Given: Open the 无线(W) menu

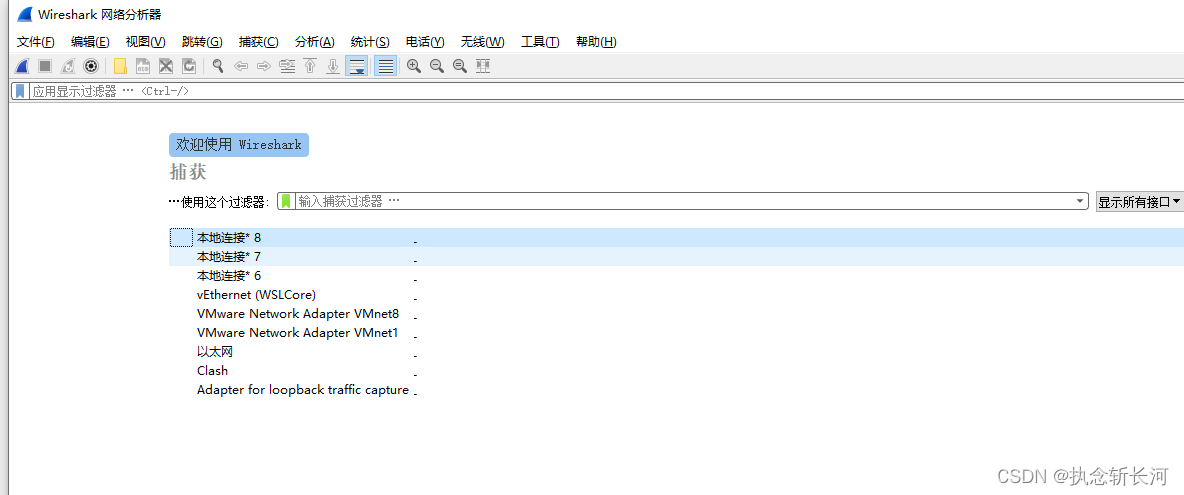Looking at the screenshot, I should pos(483,42).
